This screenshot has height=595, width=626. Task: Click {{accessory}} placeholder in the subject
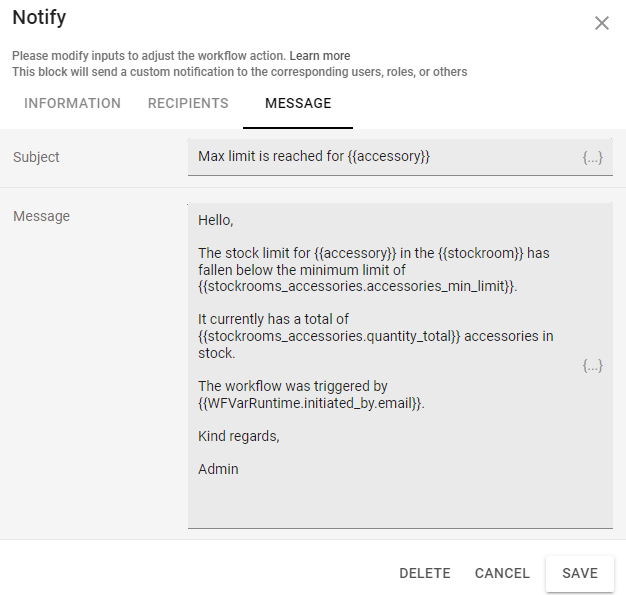click(389, 157)
